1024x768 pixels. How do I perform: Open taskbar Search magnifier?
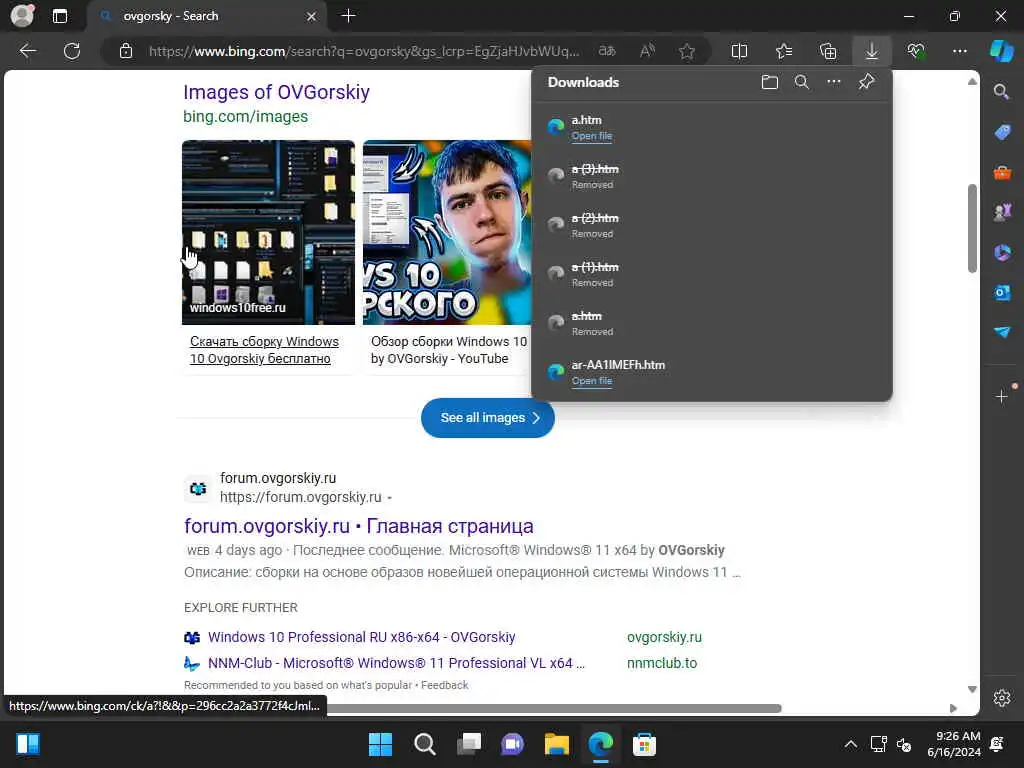pyautogui.click(x=424, y=744)
